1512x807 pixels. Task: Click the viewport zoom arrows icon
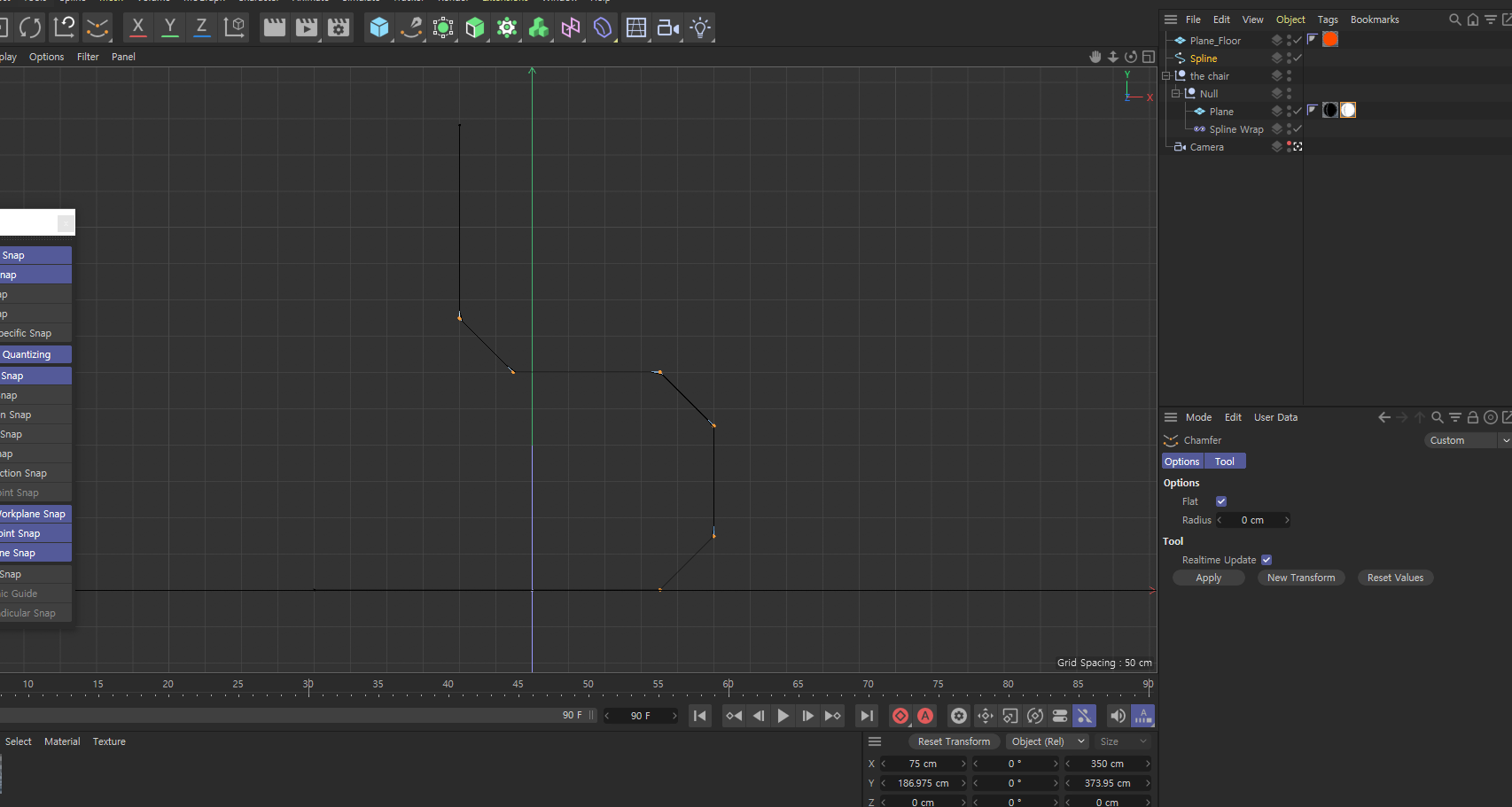pyautogui.click(x=1113, y=57)
